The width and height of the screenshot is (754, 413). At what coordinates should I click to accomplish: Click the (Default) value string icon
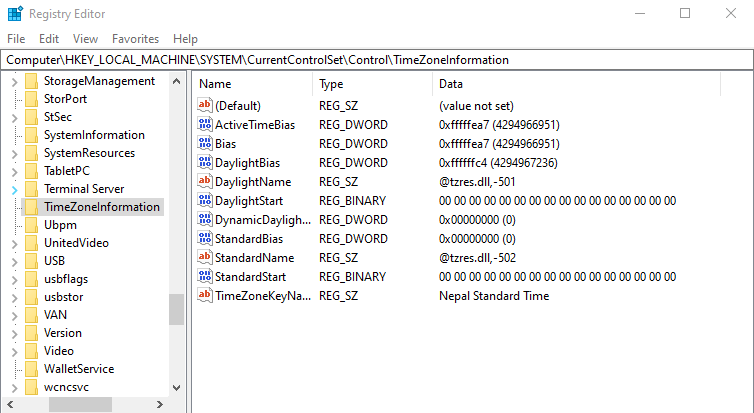pos(204,105)
